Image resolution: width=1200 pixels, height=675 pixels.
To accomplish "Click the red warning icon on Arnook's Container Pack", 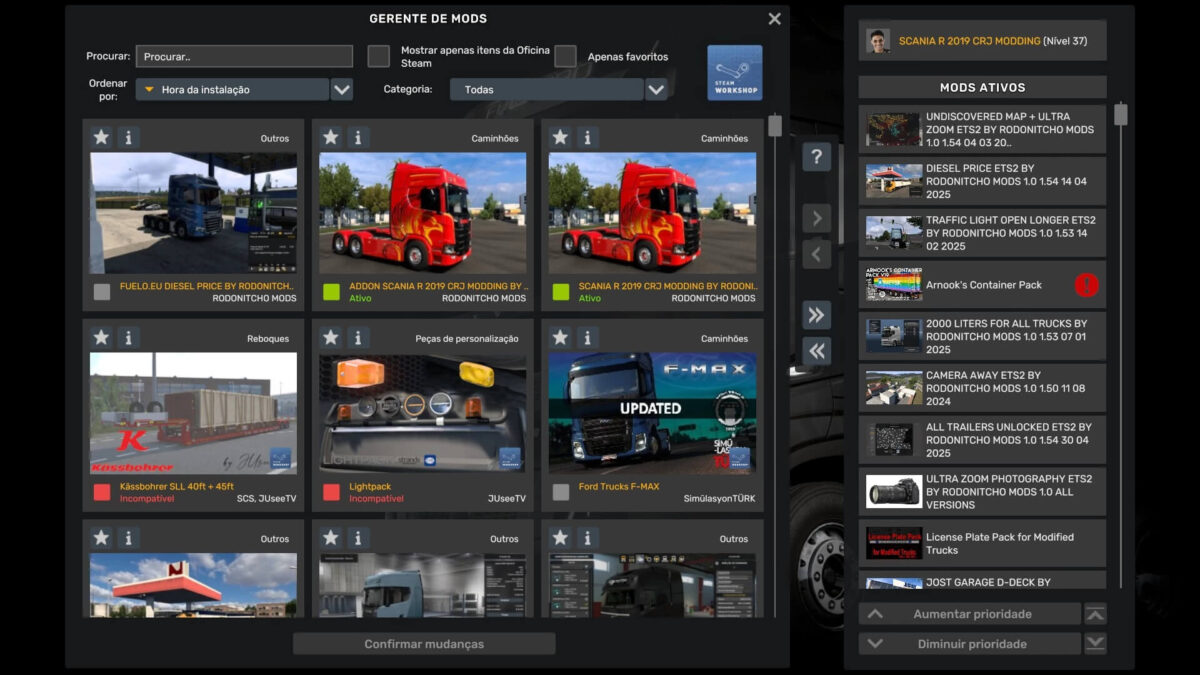I will [1086, 285].
